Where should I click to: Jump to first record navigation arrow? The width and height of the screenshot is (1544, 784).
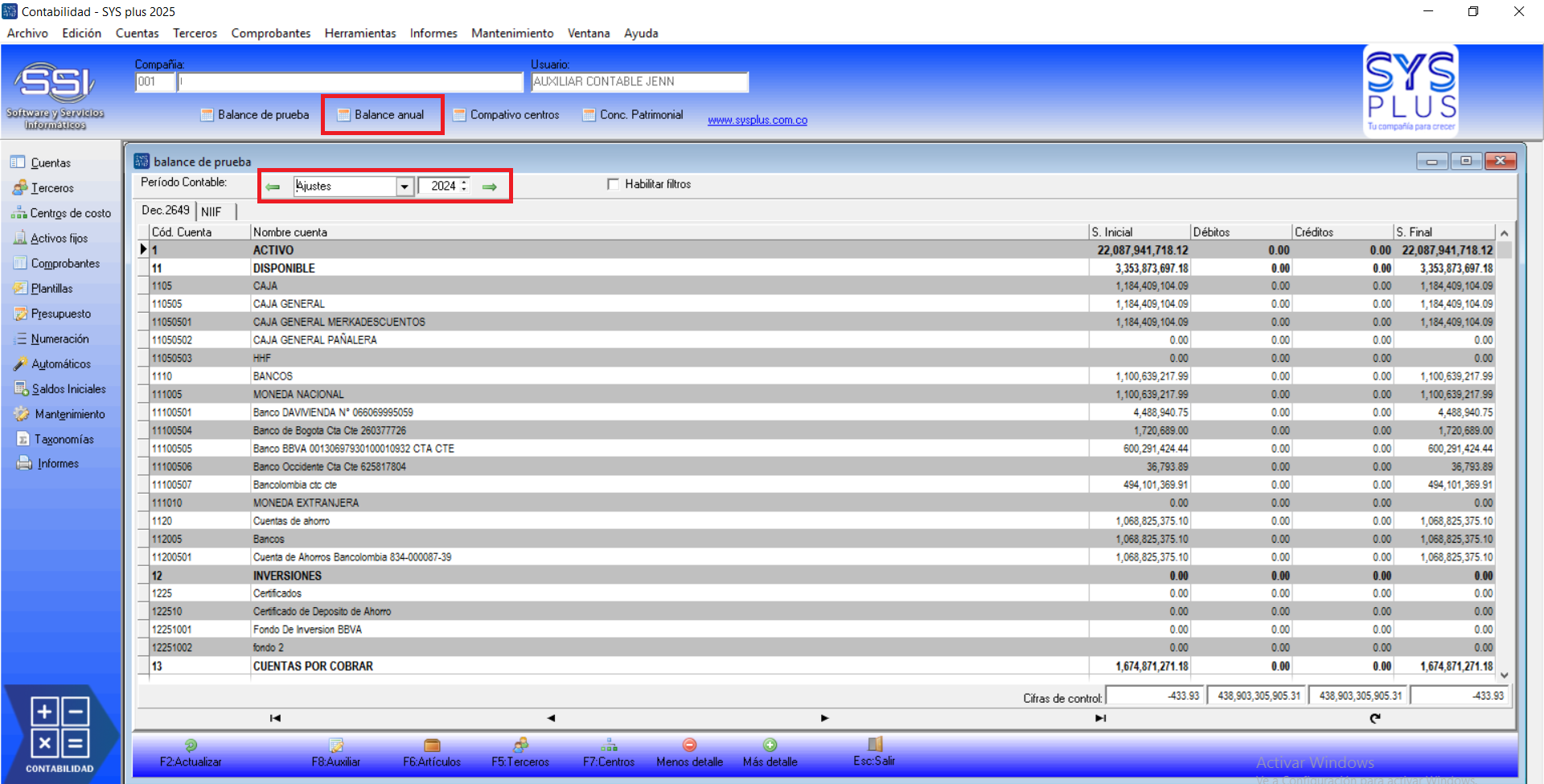[x=275, y=718]
